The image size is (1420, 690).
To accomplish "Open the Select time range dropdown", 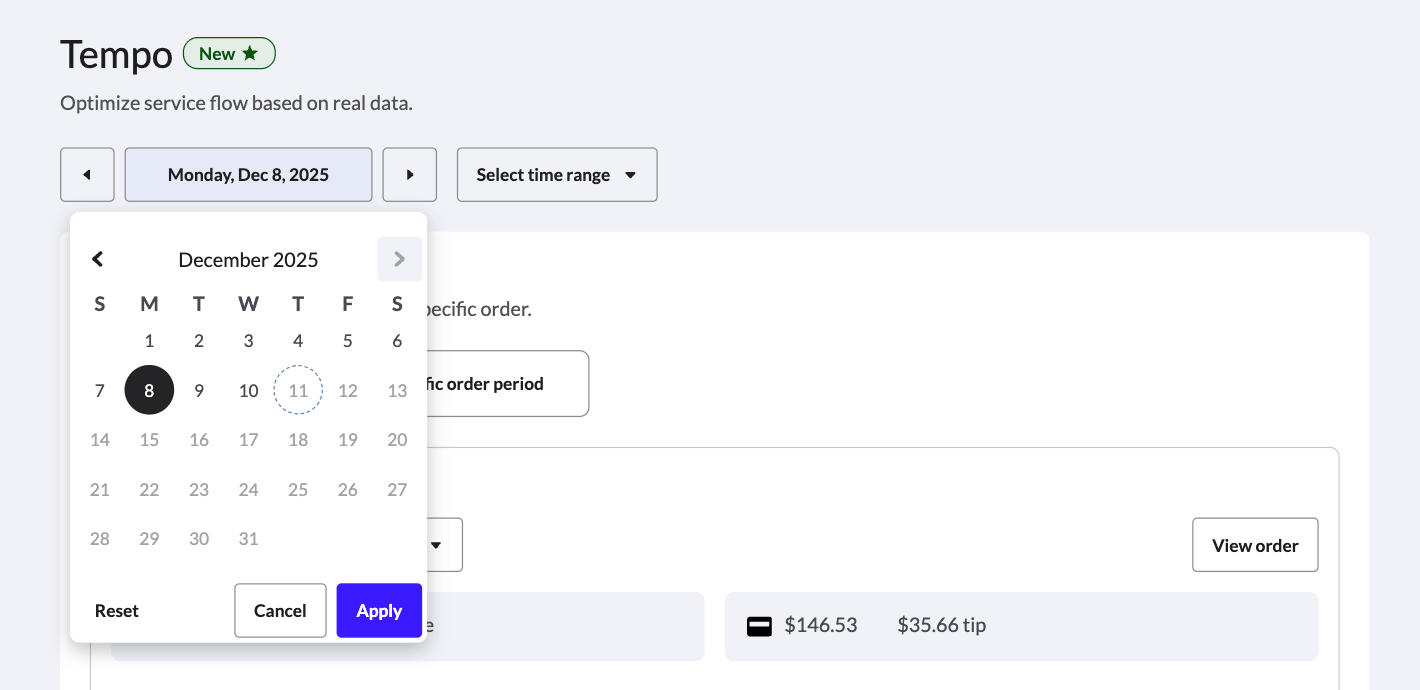I will click(557, 175).
